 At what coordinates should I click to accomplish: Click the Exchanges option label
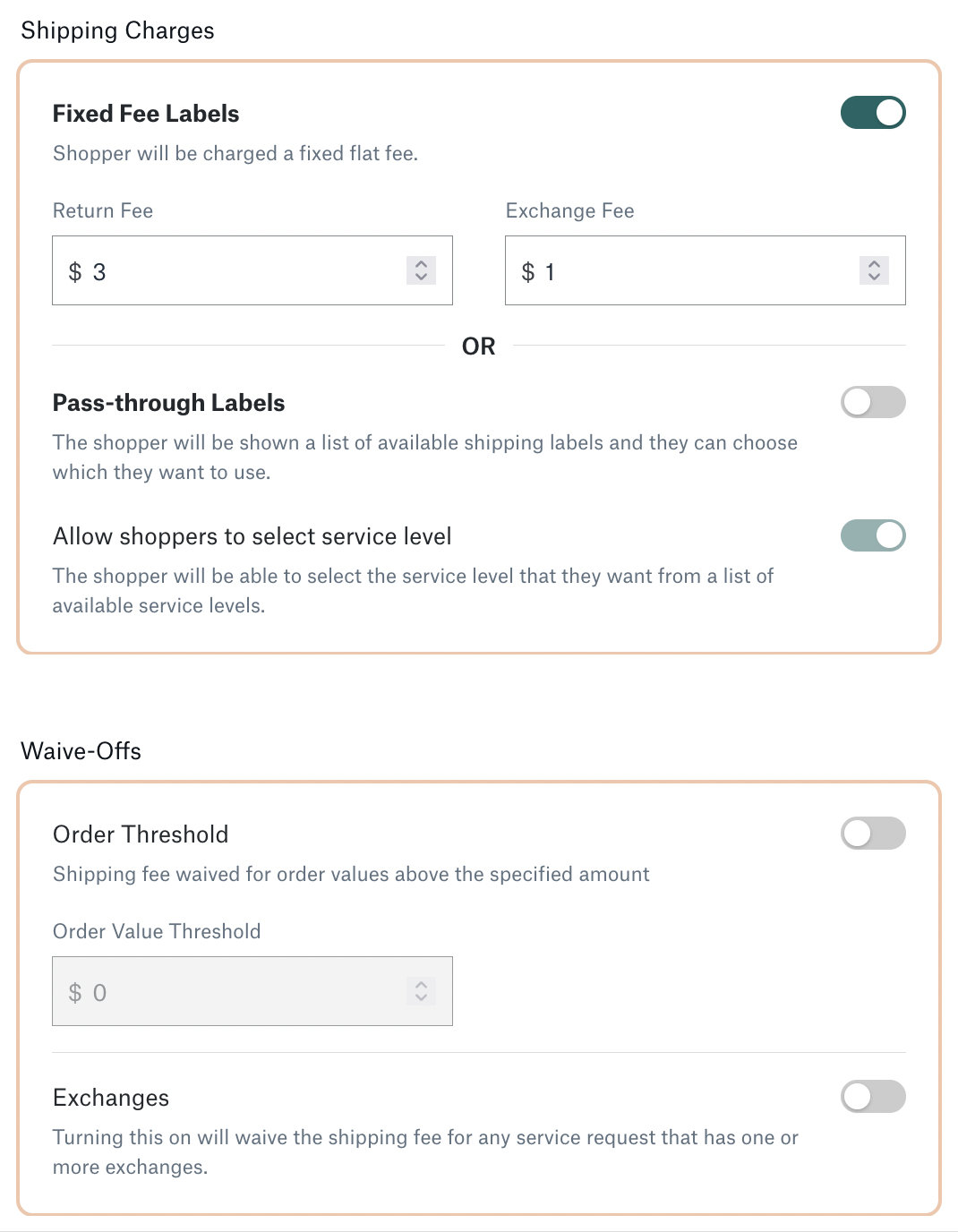[111, 1098]
